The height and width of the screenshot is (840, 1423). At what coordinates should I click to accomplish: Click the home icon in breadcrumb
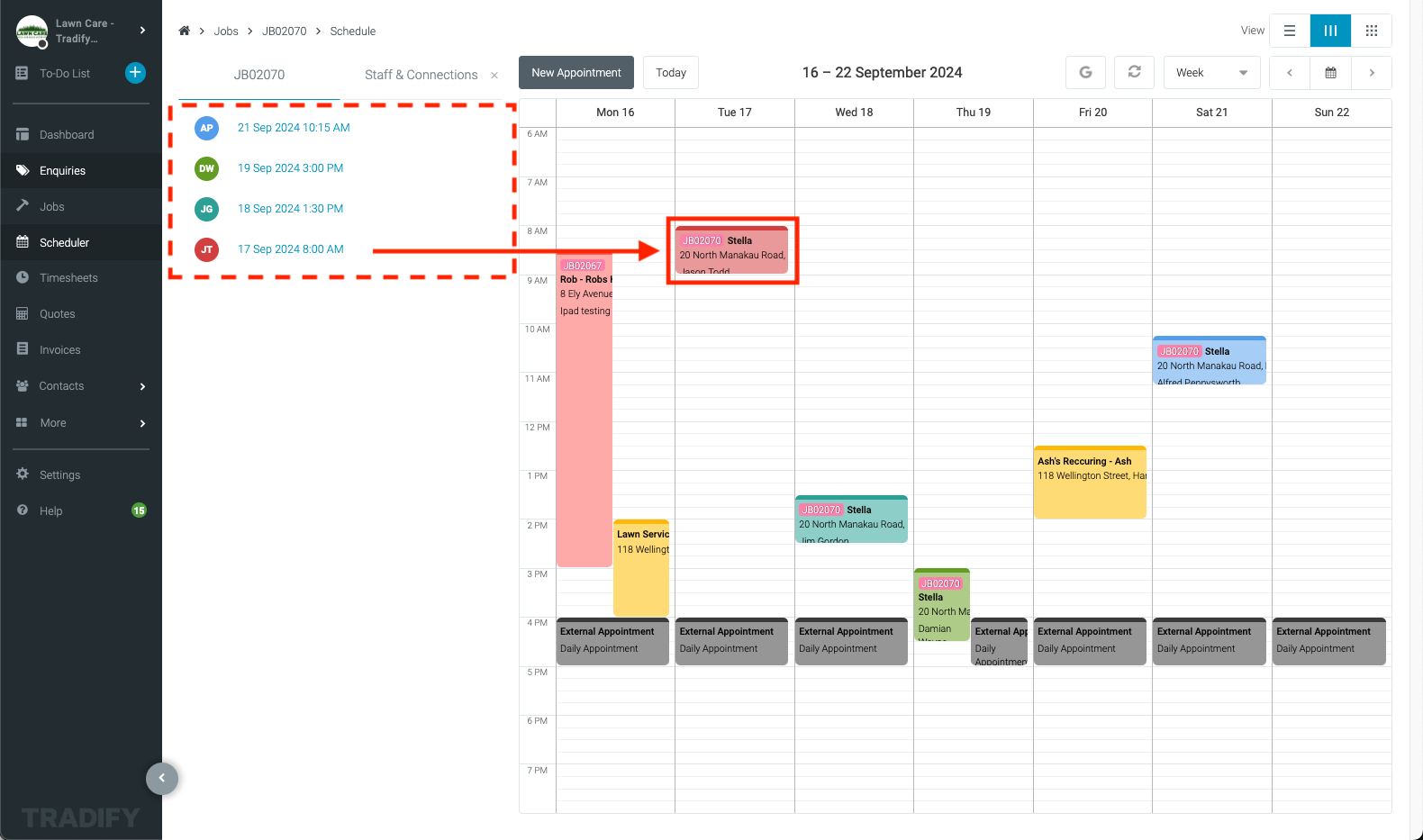[184, 31]
